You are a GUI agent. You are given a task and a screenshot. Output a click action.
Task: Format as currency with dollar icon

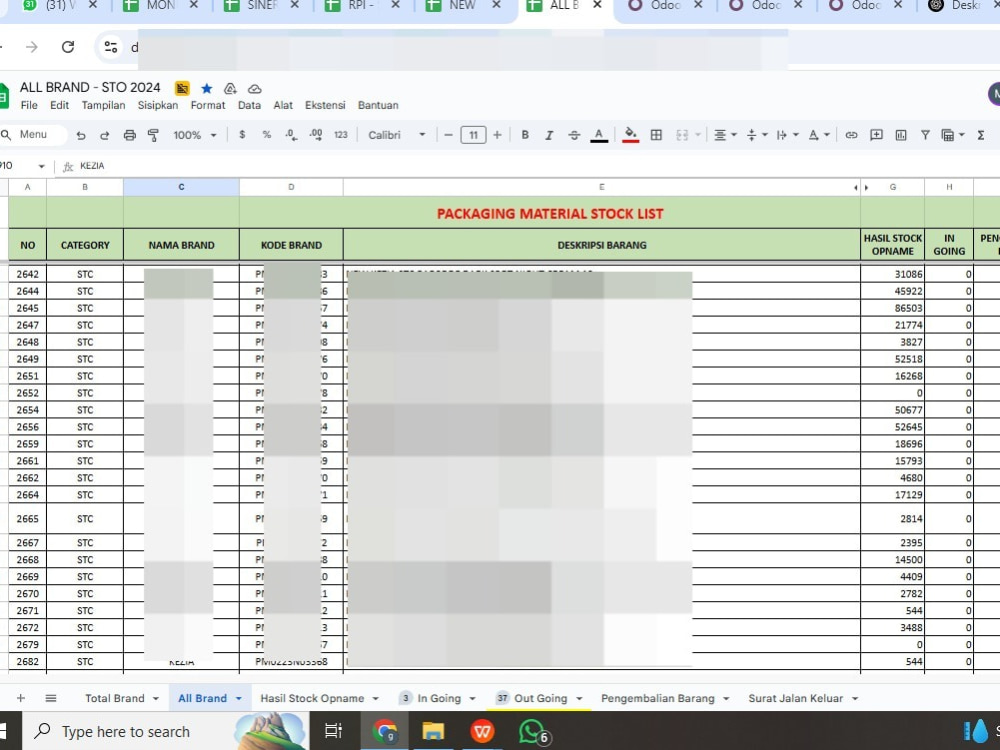click(242, 135)
